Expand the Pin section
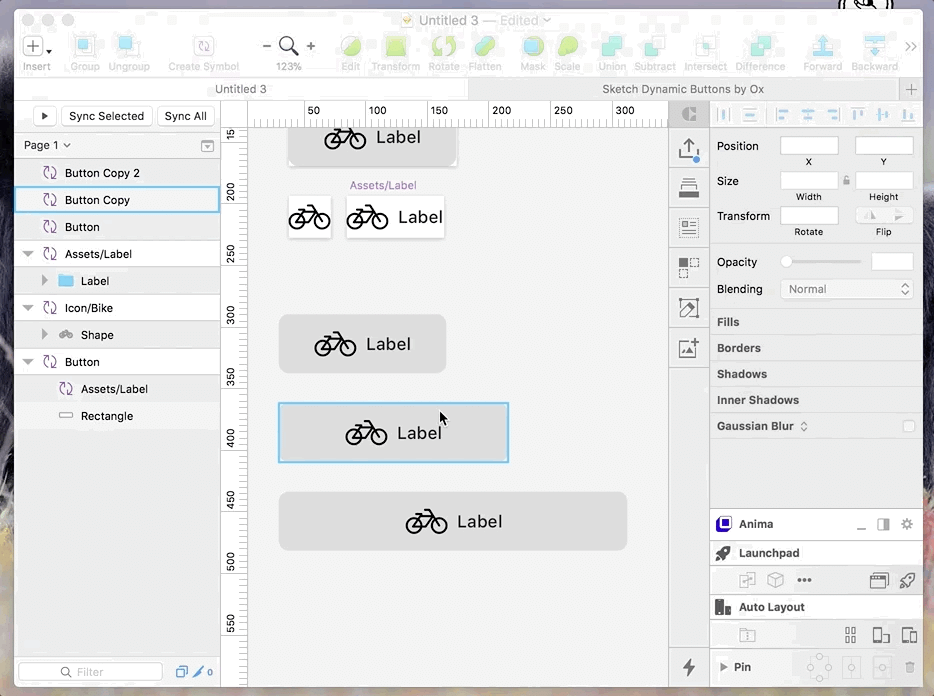Viewport: 934px width, 696px height. [723, 667]
